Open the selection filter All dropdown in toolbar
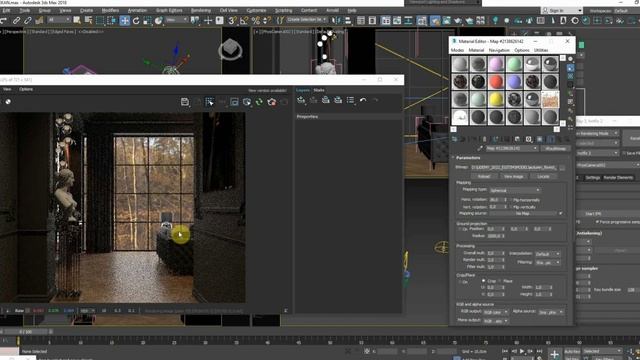Screen dimensions: 640x360 pyautogui.click(x=58, y=20)
